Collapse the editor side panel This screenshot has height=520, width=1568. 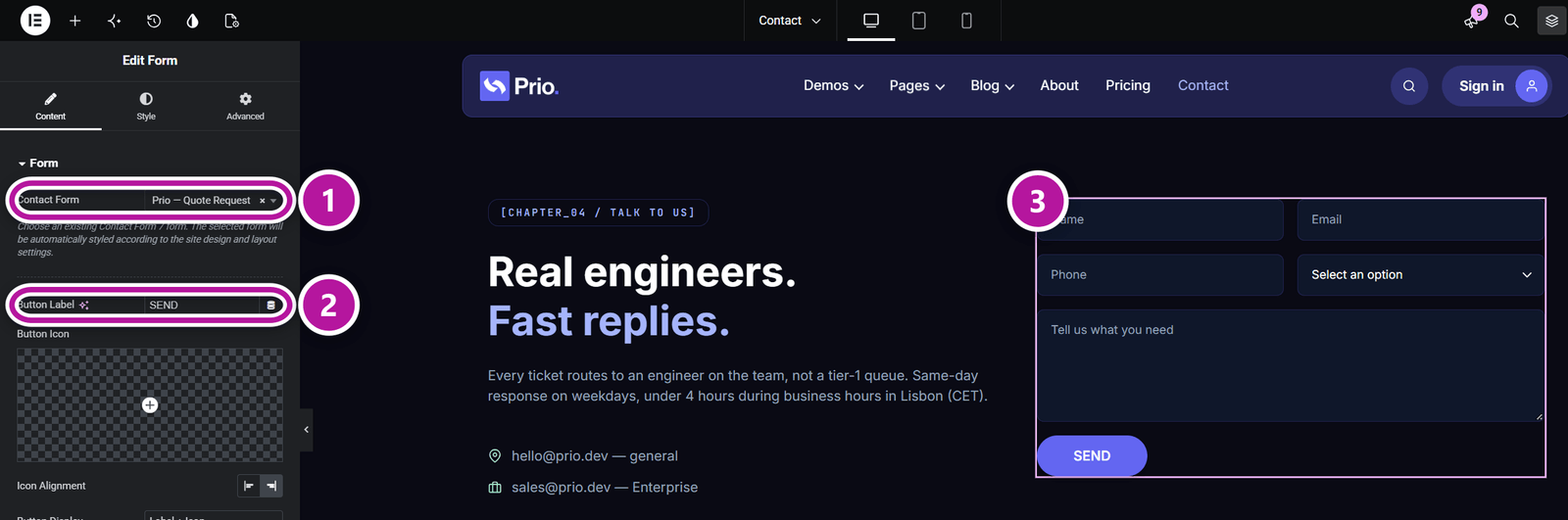coord(306,430)
